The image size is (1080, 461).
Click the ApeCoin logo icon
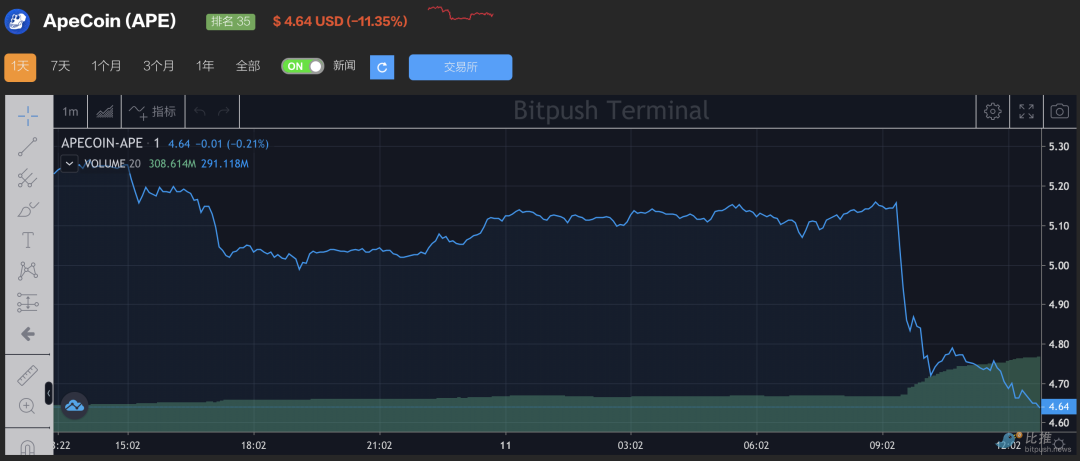point(17,21)
